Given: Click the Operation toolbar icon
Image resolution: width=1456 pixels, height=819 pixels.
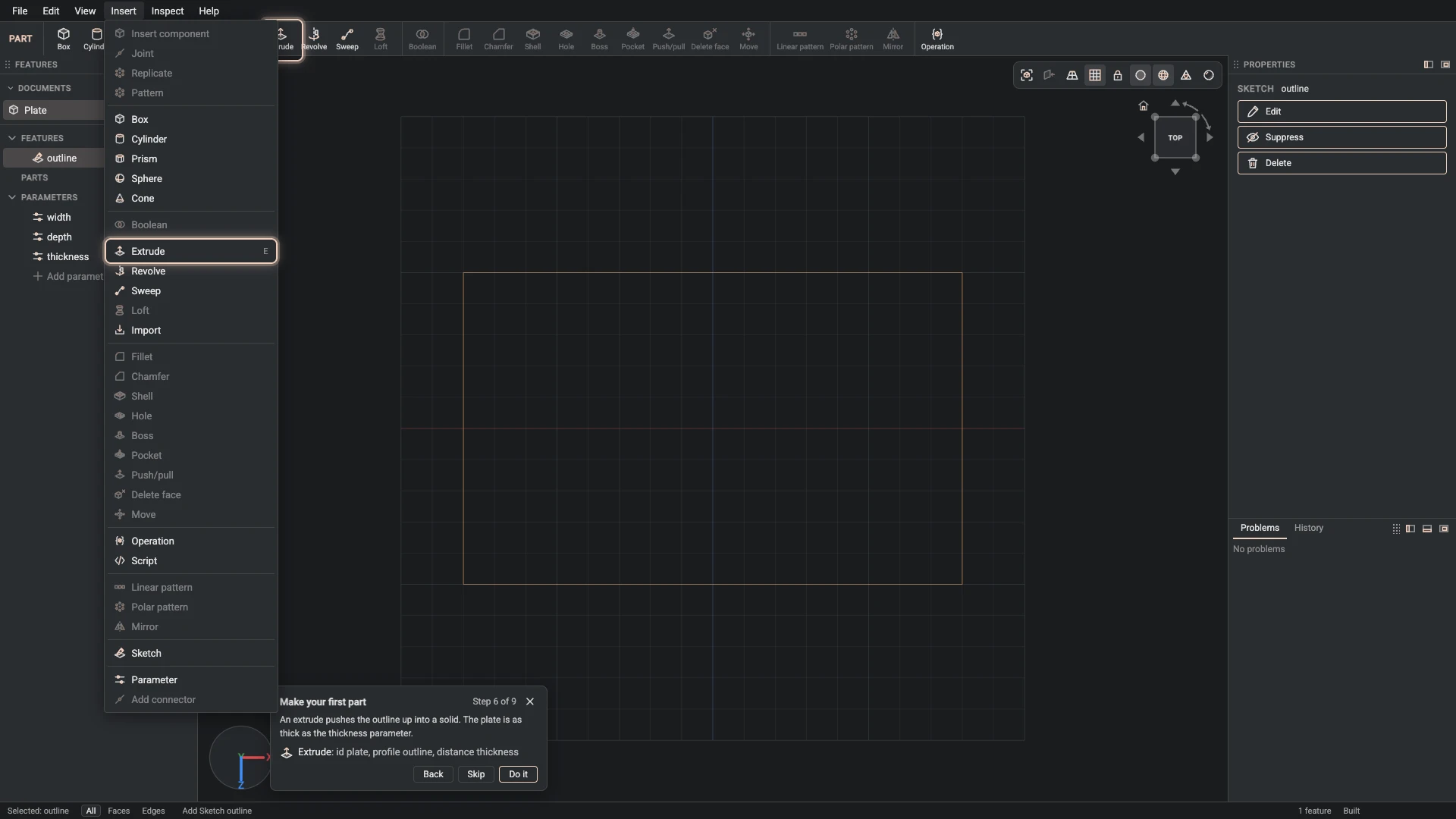Looking at the screenshot, I should (937, 39).
